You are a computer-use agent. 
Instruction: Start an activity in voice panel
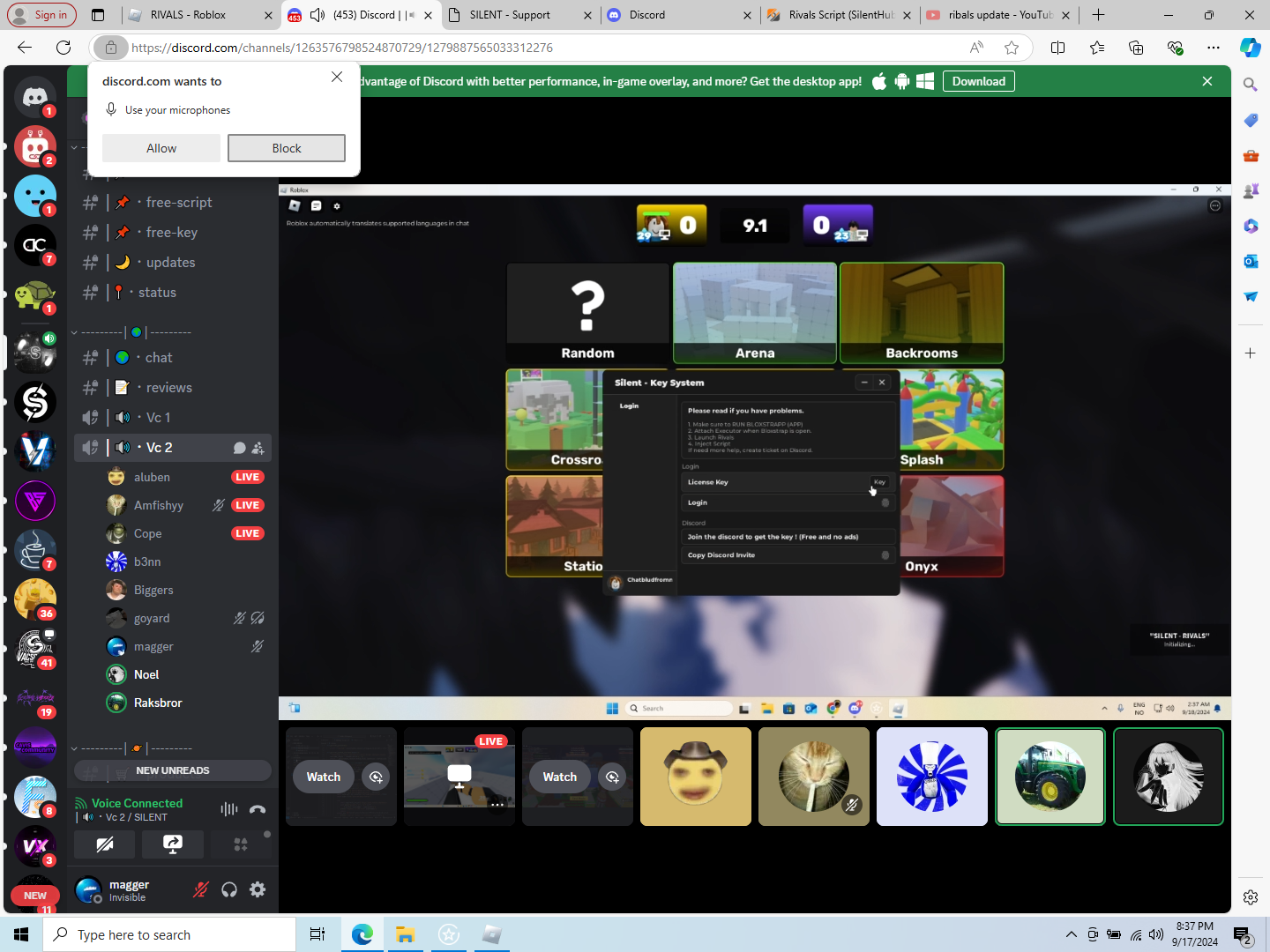tap(241, 844)
